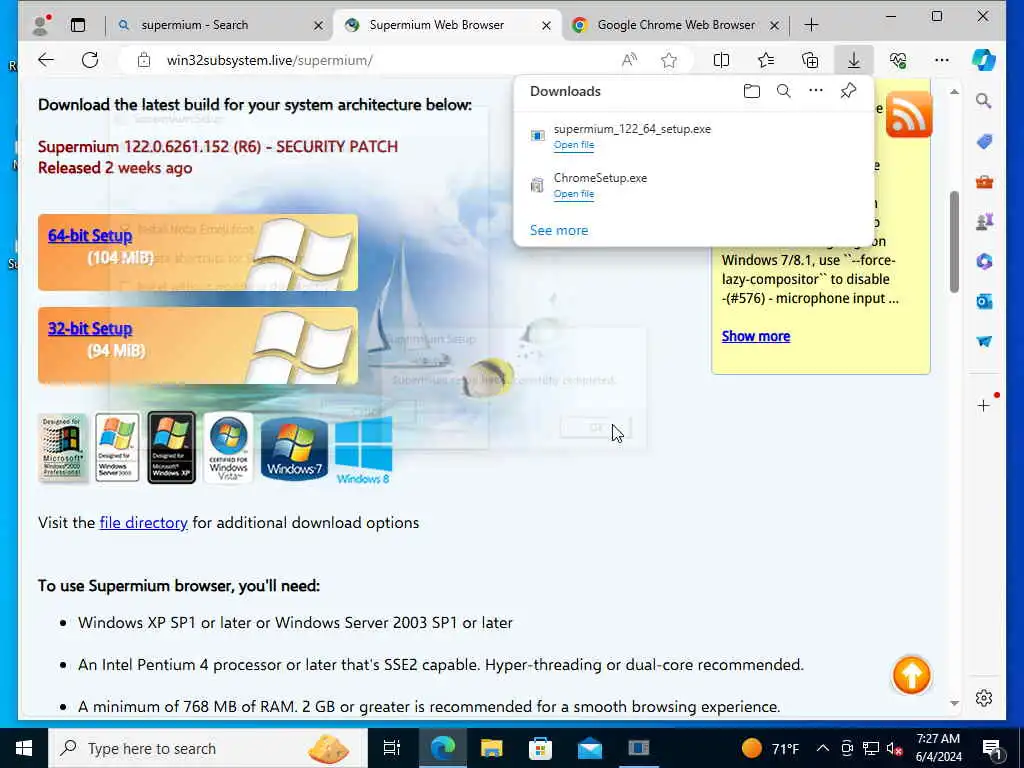Viewport: 1024px width, 768px height.
Task: Open Task View from the taskbar
Action: 391,748
